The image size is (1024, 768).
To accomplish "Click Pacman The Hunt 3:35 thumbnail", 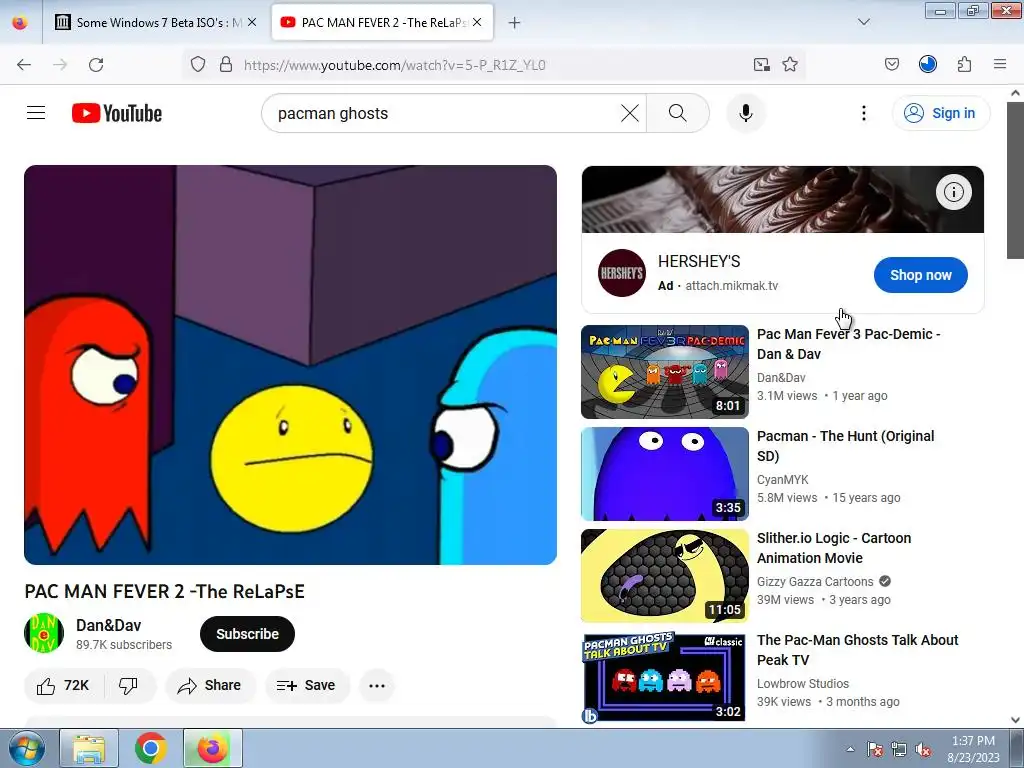I will (x=665, y=473).
